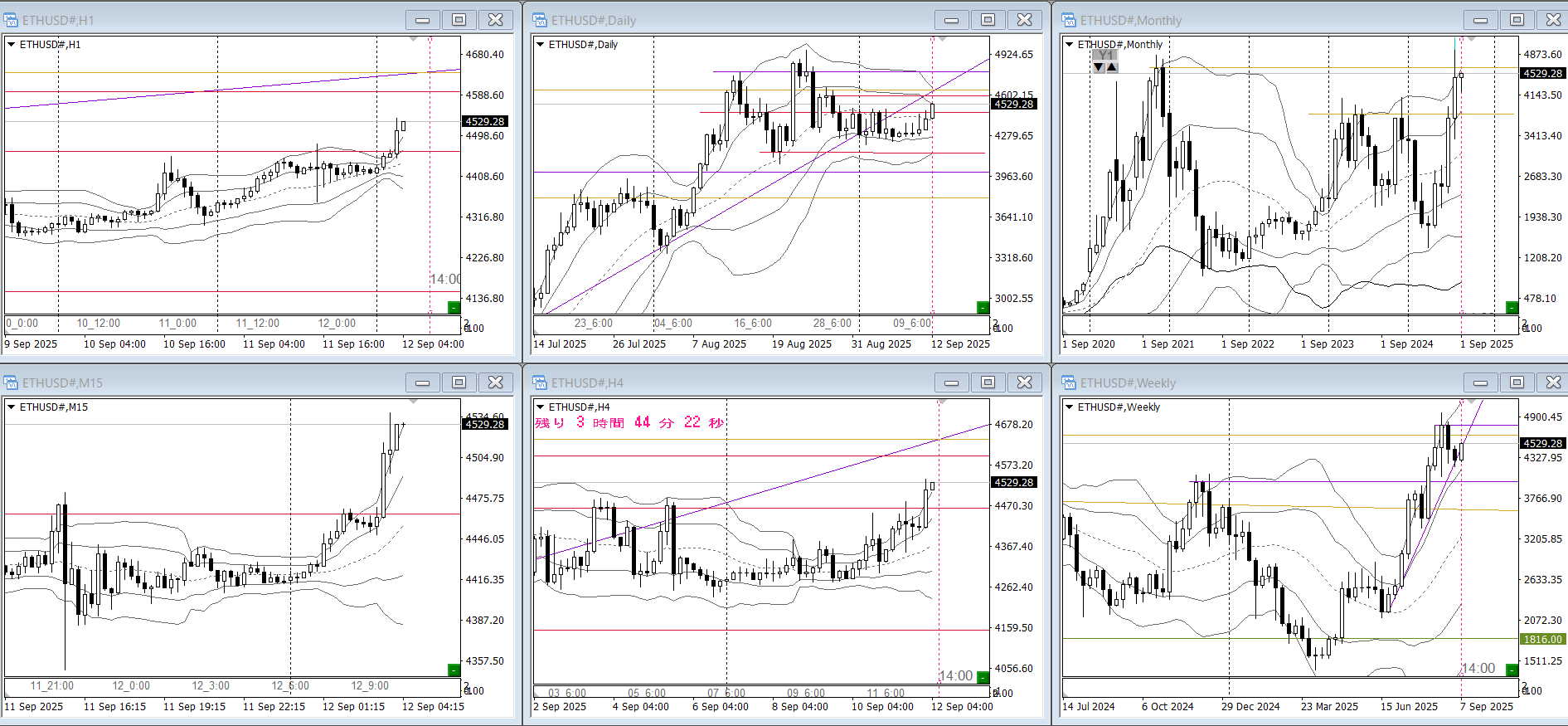This screenshot has width=1568, height=726.
Task: Click green square indicator in M15 chart
Action: coord(454,670)
